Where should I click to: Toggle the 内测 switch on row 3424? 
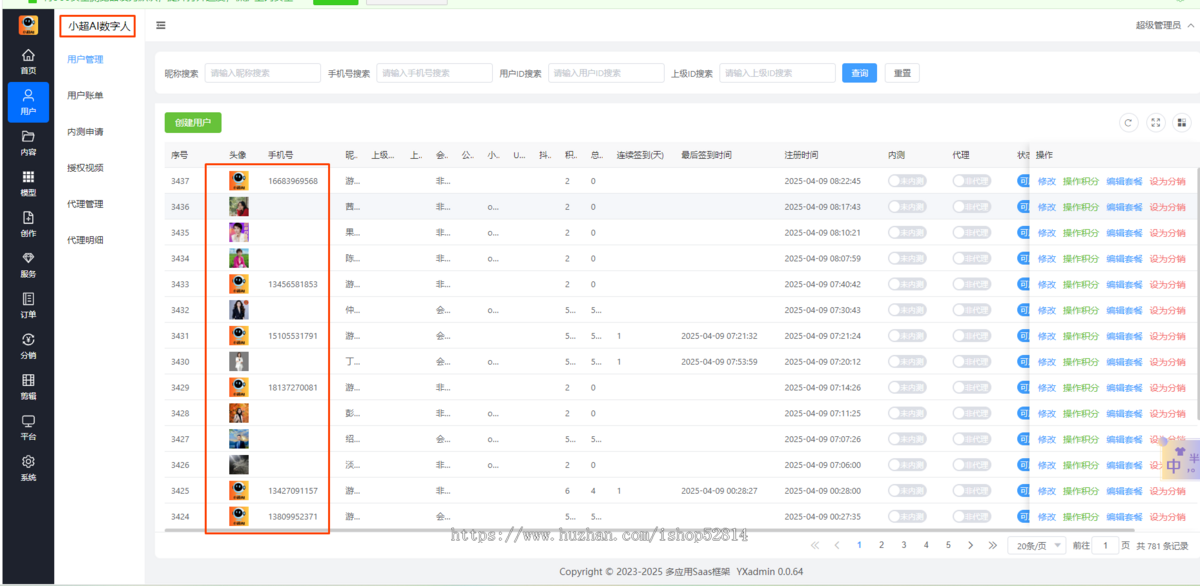pos(908,516)
